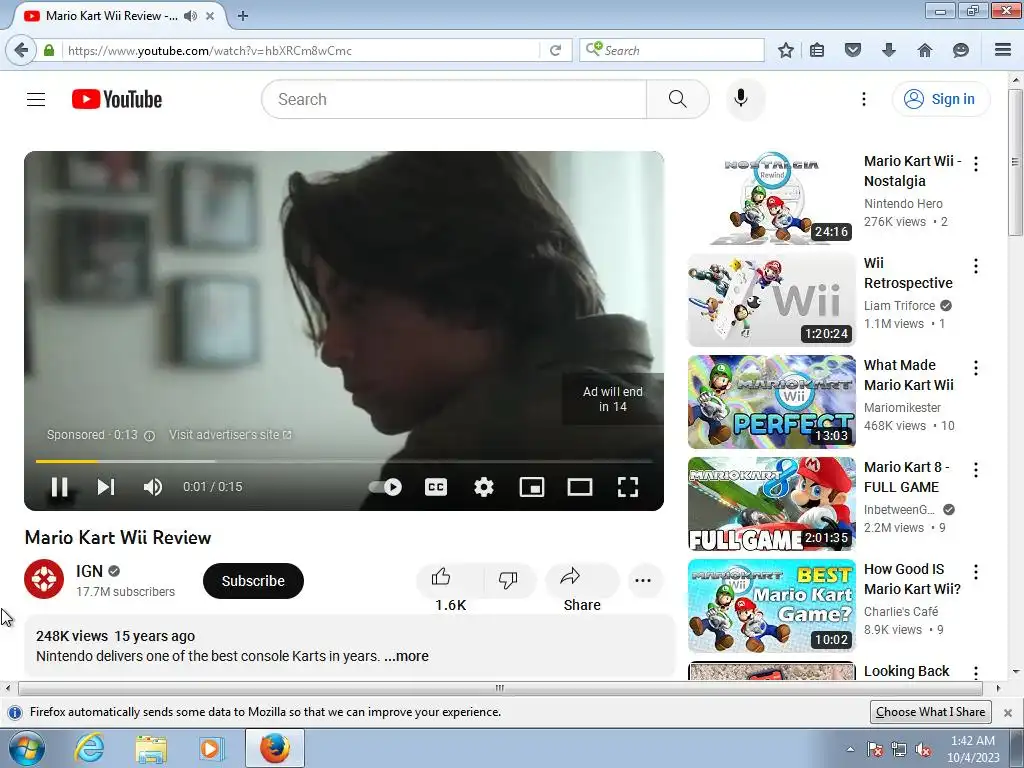This screenshot has height=768, width=1024.
Task: Click the site security padlock icon
Action: click(x=48, y=50)
